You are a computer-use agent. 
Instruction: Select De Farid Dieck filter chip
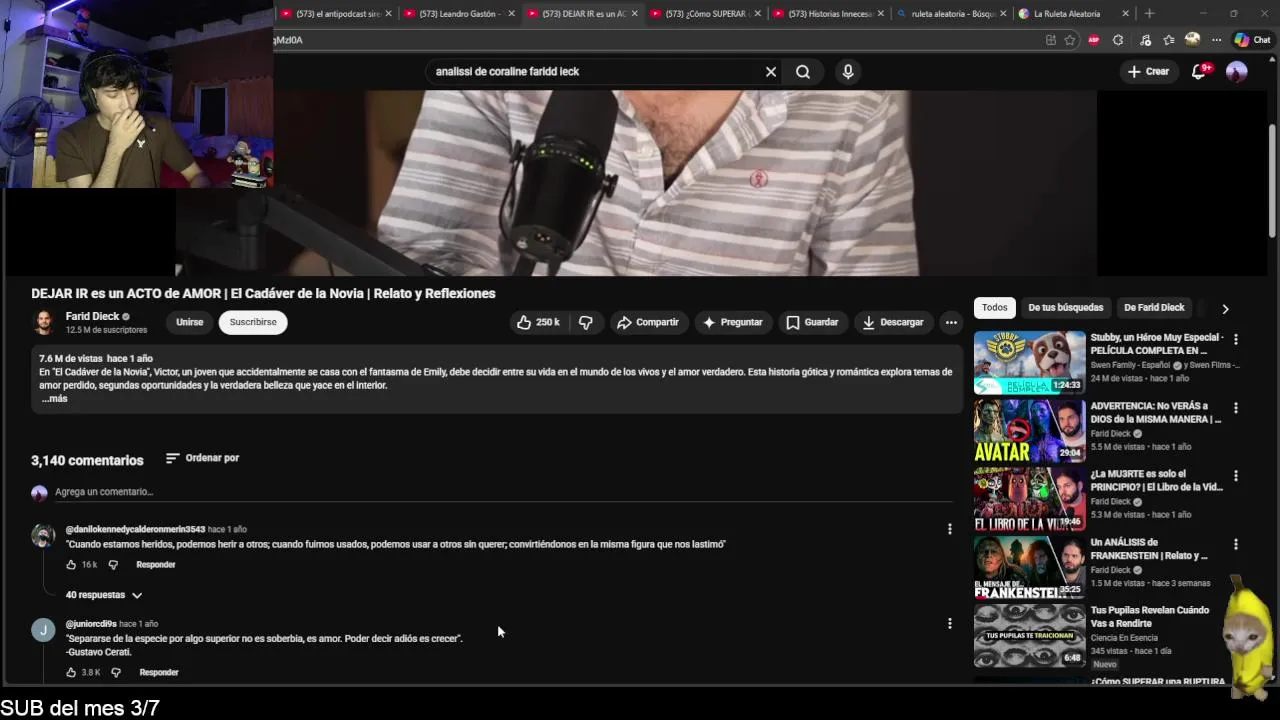pos(1154,308)
